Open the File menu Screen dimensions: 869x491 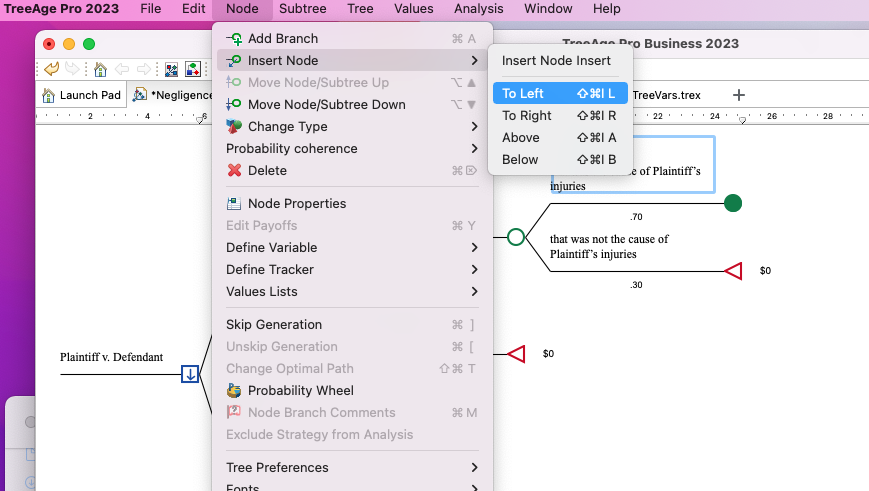pyautogui.click(x=151, y=9)
